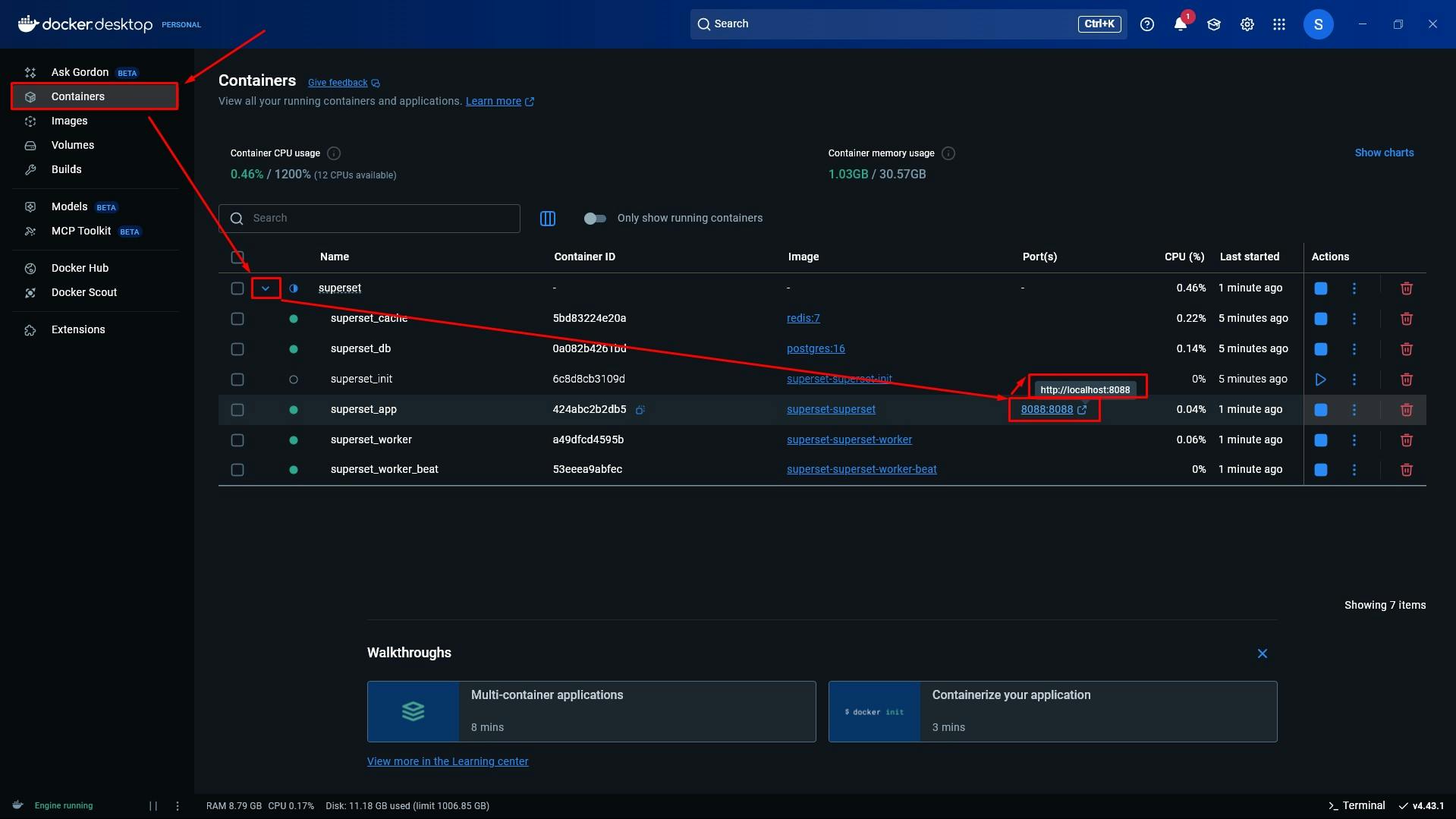This screenshot has height=819, width=1456.
Task: Focus the containers Search field
Action: coord(370,219)
